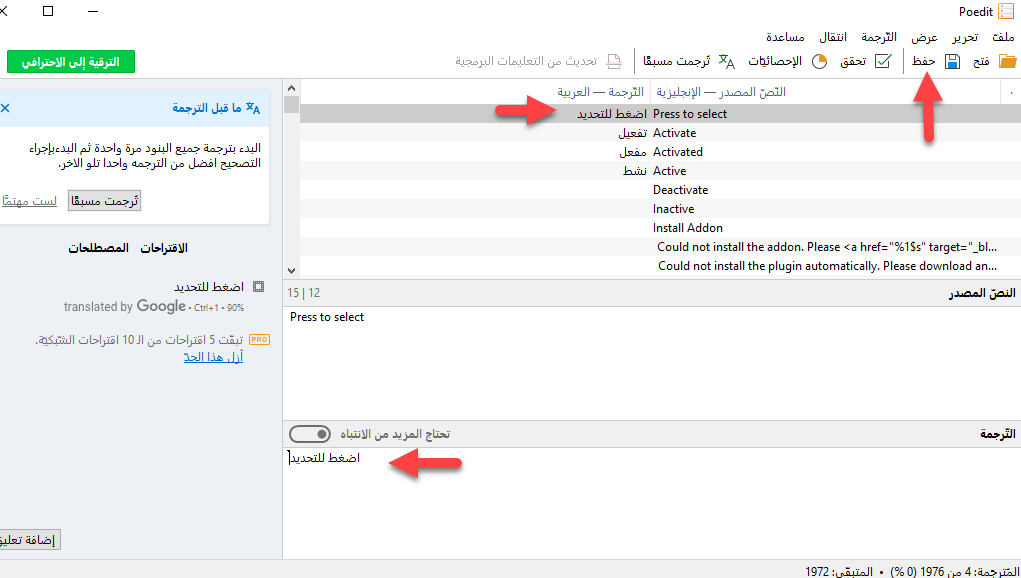Viewport: 1021px width, 578px height.
Task: Toggle the تحتاج المزيد من الانتباه switch
Action: coord(310,434)
